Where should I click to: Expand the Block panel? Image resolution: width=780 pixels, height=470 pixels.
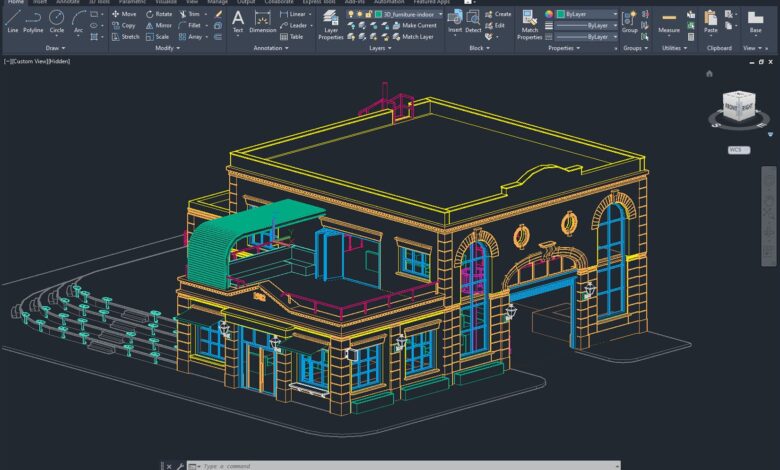pos(480,48)
